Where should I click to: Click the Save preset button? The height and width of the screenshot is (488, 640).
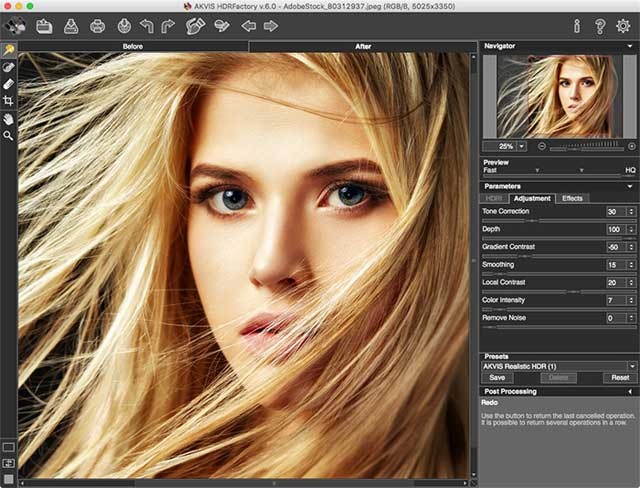tap(496, 378)
